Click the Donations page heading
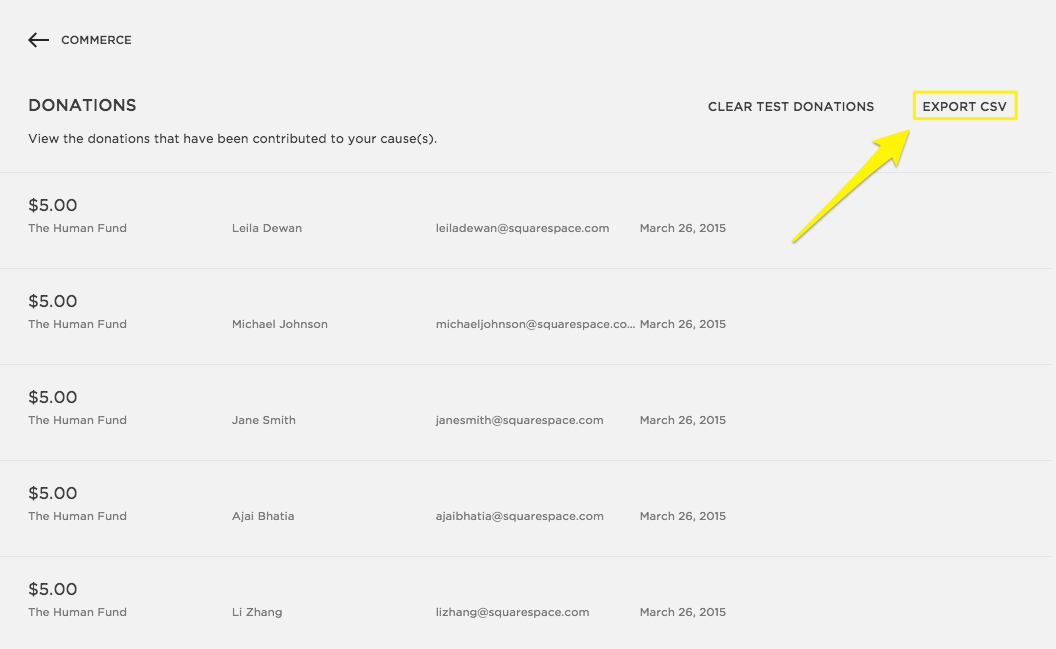The width and height of the screenshot is (1056, 649). click(x=82, y=105)
